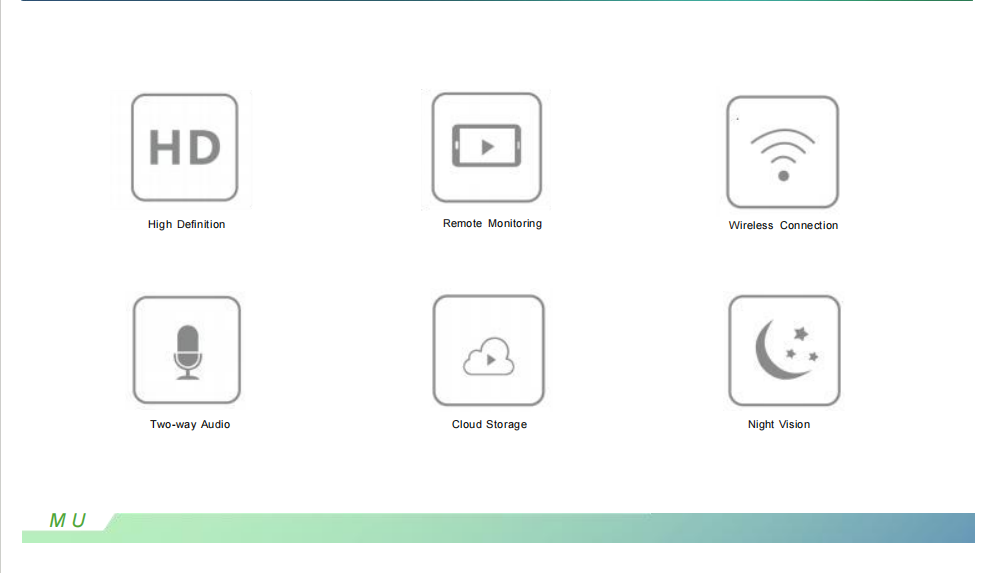Click the HD High Definition icon
This screenshot has height=573, width=993.
click(x=184, y=148)
